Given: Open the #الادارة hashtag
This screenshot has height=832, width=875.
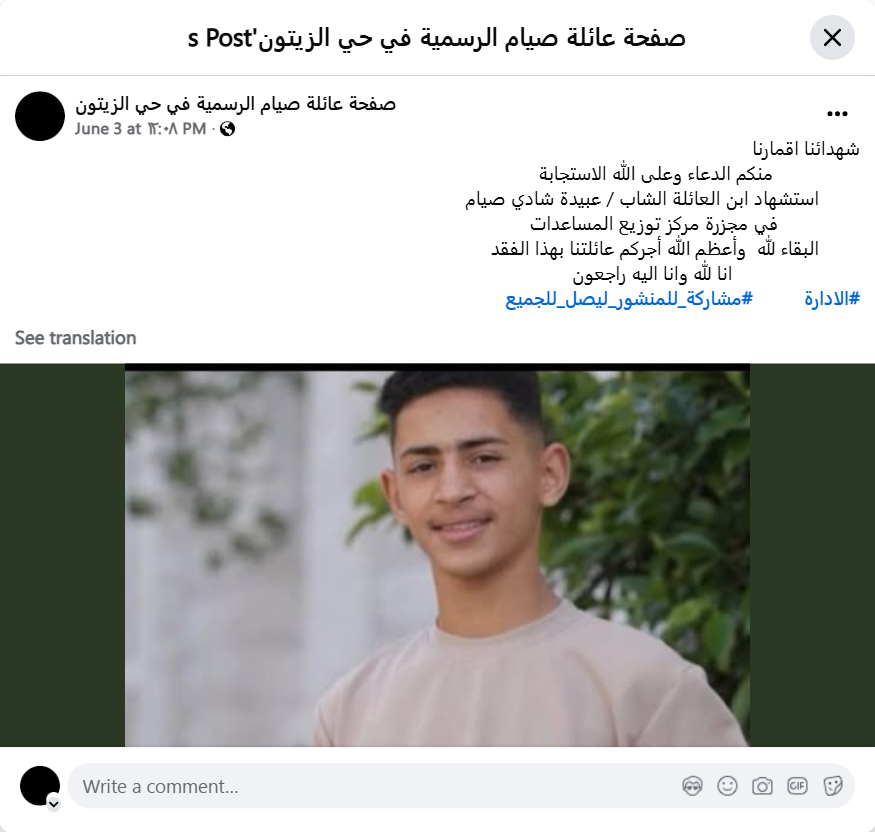Looking at the screenshot, I should (x=832, y=299).
